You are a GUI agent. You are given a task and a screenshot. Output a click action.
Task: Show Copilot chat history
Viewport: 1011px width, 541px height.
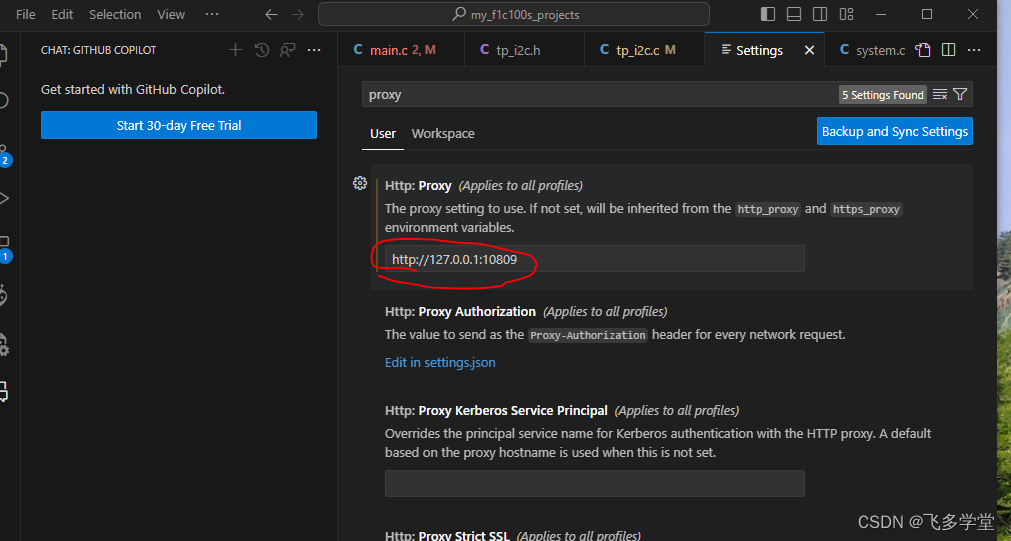coord(261,50)
